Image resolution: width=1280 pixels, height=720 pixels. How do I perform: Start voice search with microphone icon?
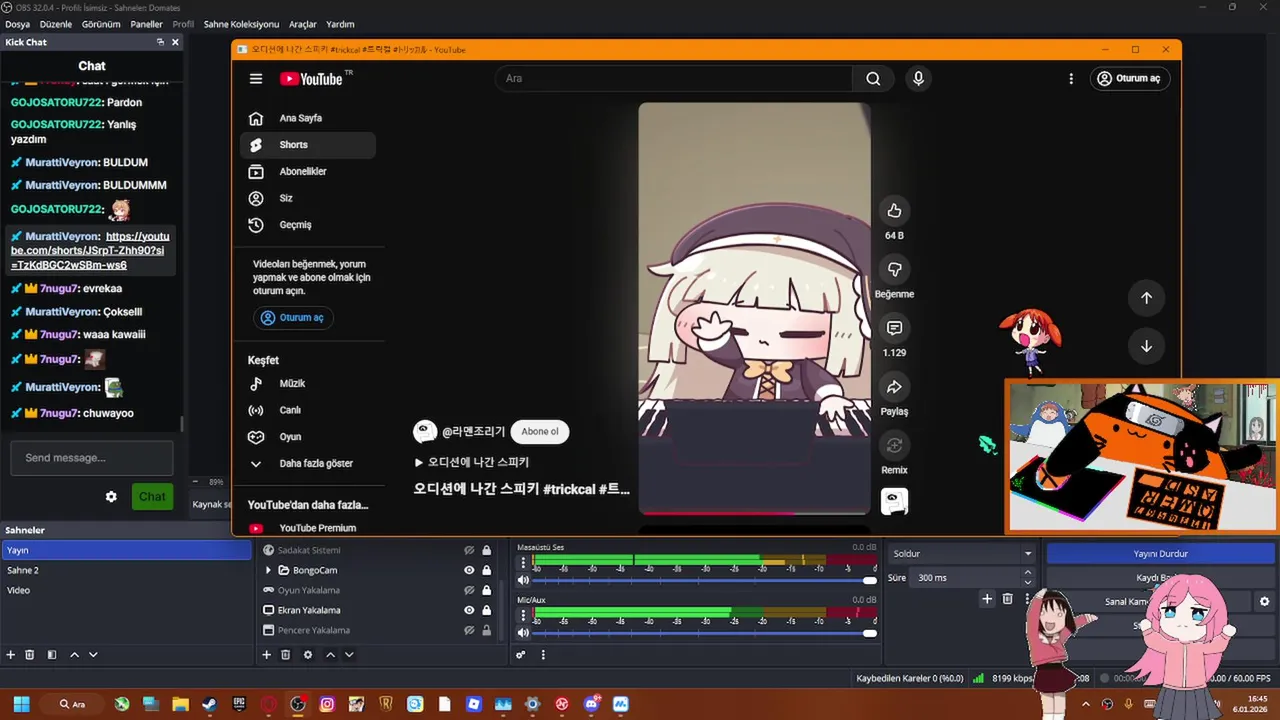918,78
